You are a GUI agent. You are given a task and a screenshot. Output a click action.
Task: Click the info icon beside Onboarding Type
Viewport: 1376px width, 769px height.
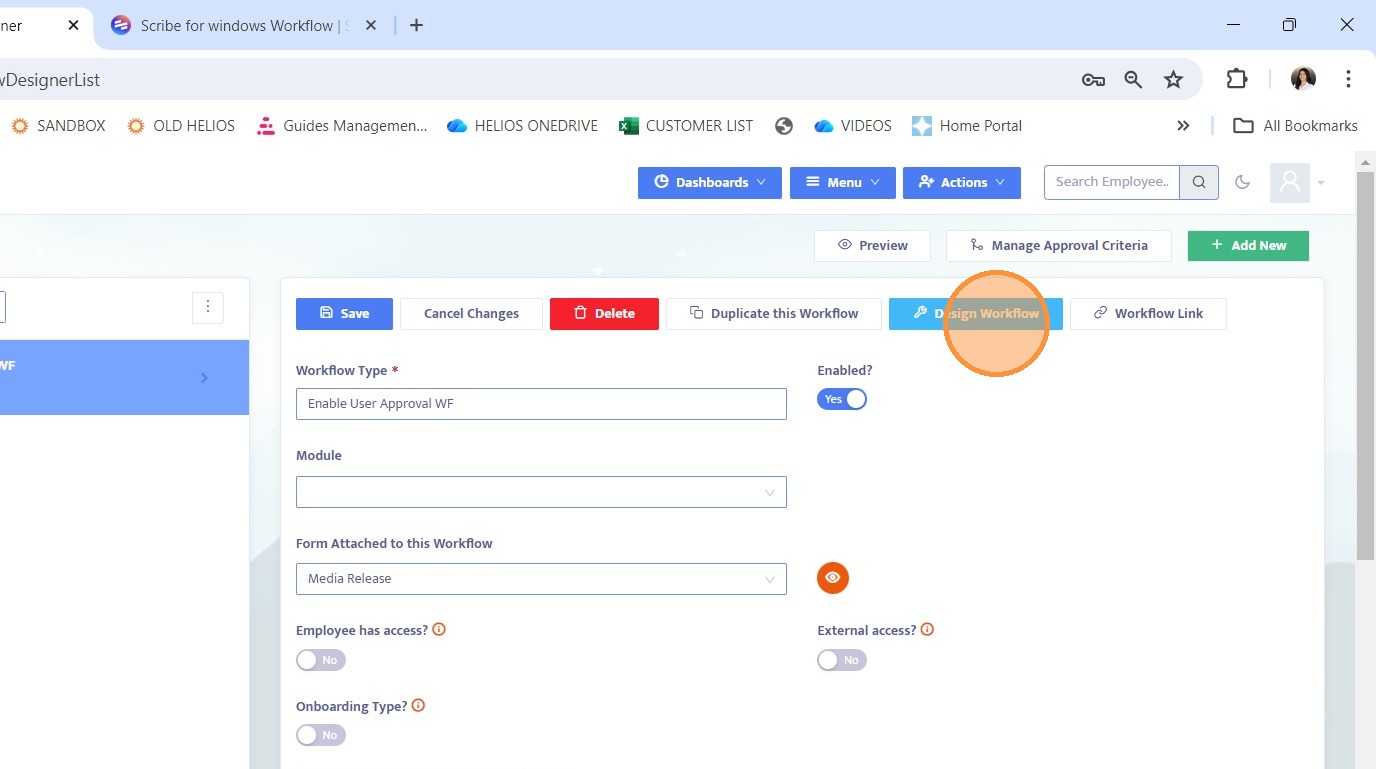click(418, 706)
